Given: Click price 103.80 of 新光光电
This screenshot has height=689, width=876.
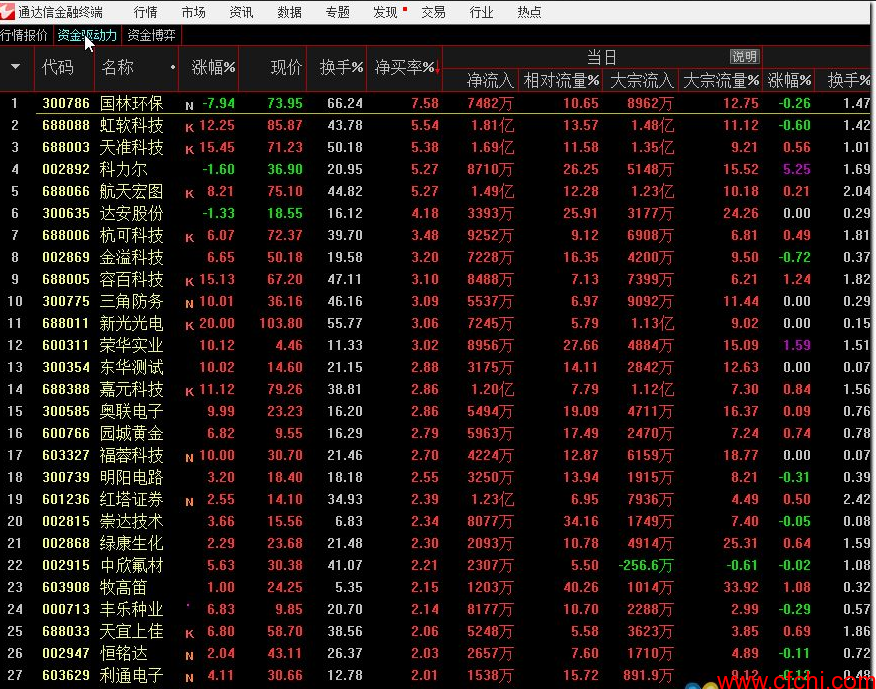Looking at the screenshot, I should [x=280, y=323].
